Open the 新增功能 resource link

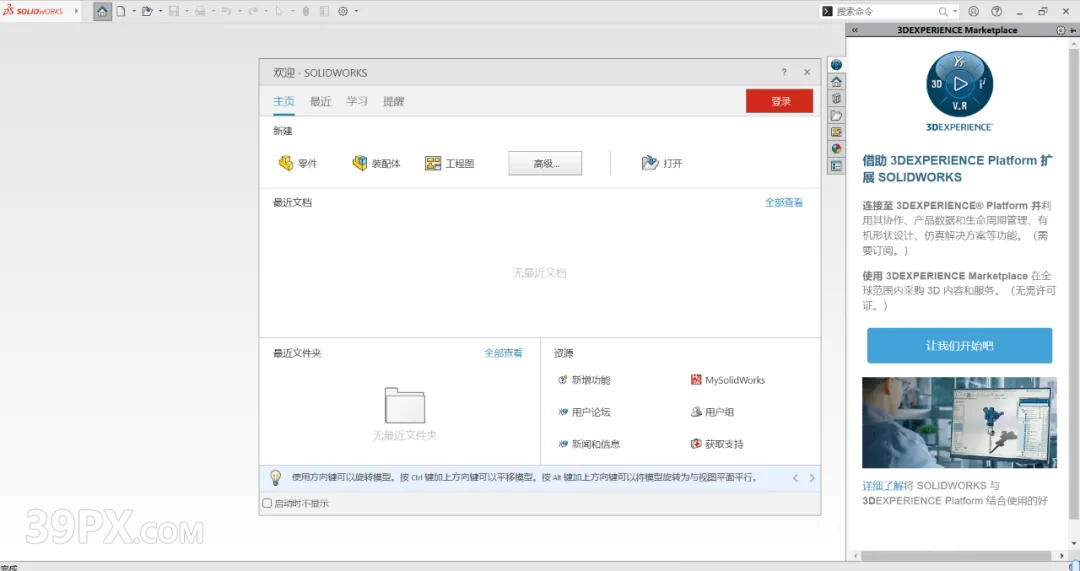click(584, 380)
